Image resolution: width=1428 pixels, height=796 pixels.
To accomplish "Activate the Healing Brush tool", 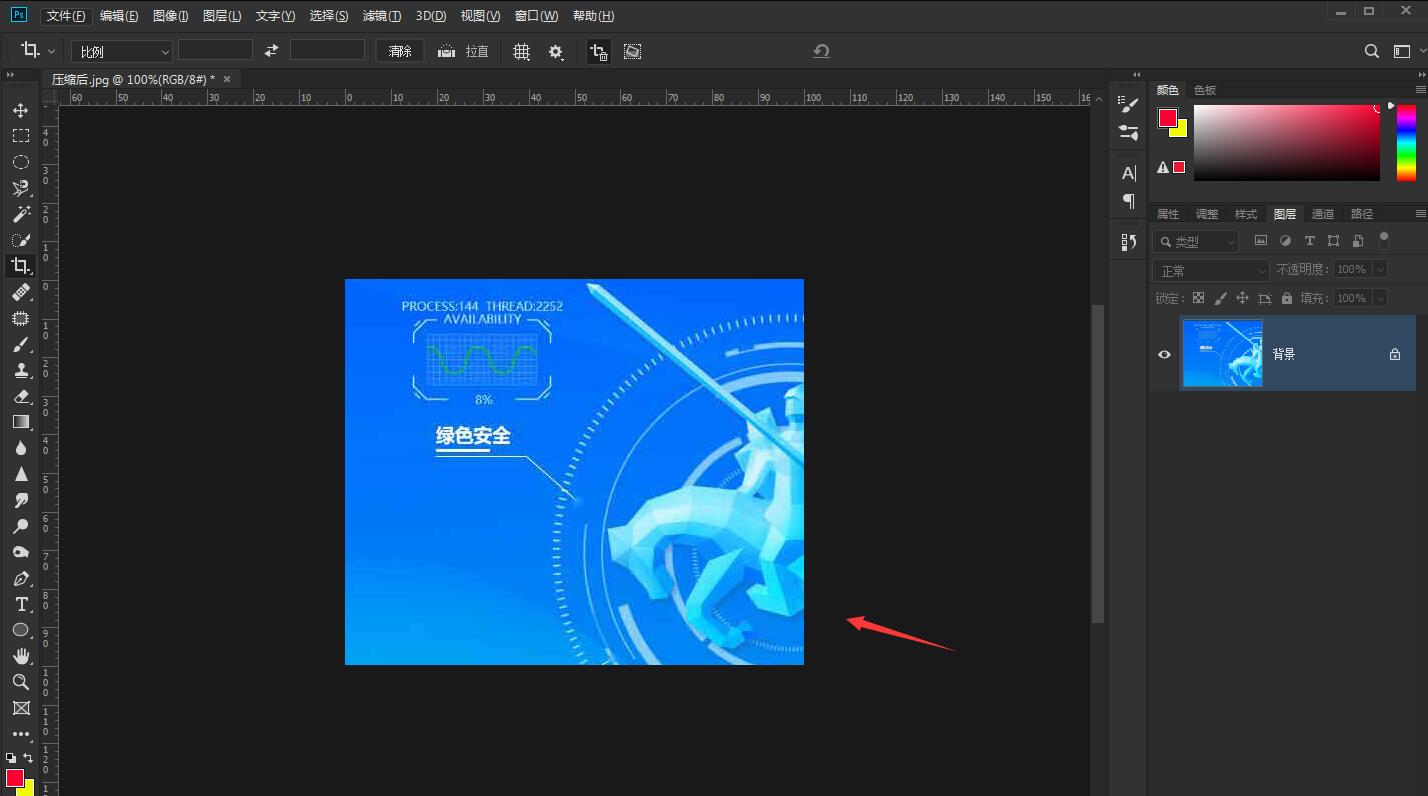I will coord(21,292).
